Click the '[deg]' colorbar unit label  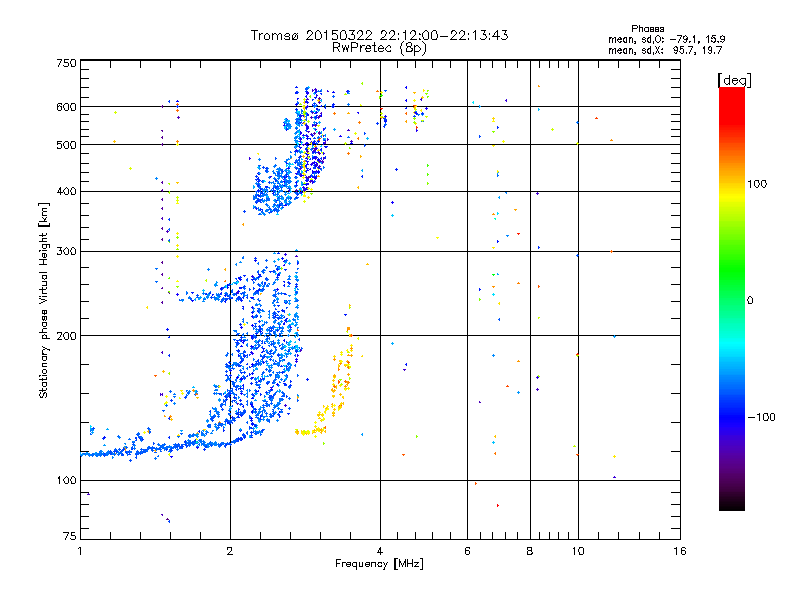[x=734, y=80]
